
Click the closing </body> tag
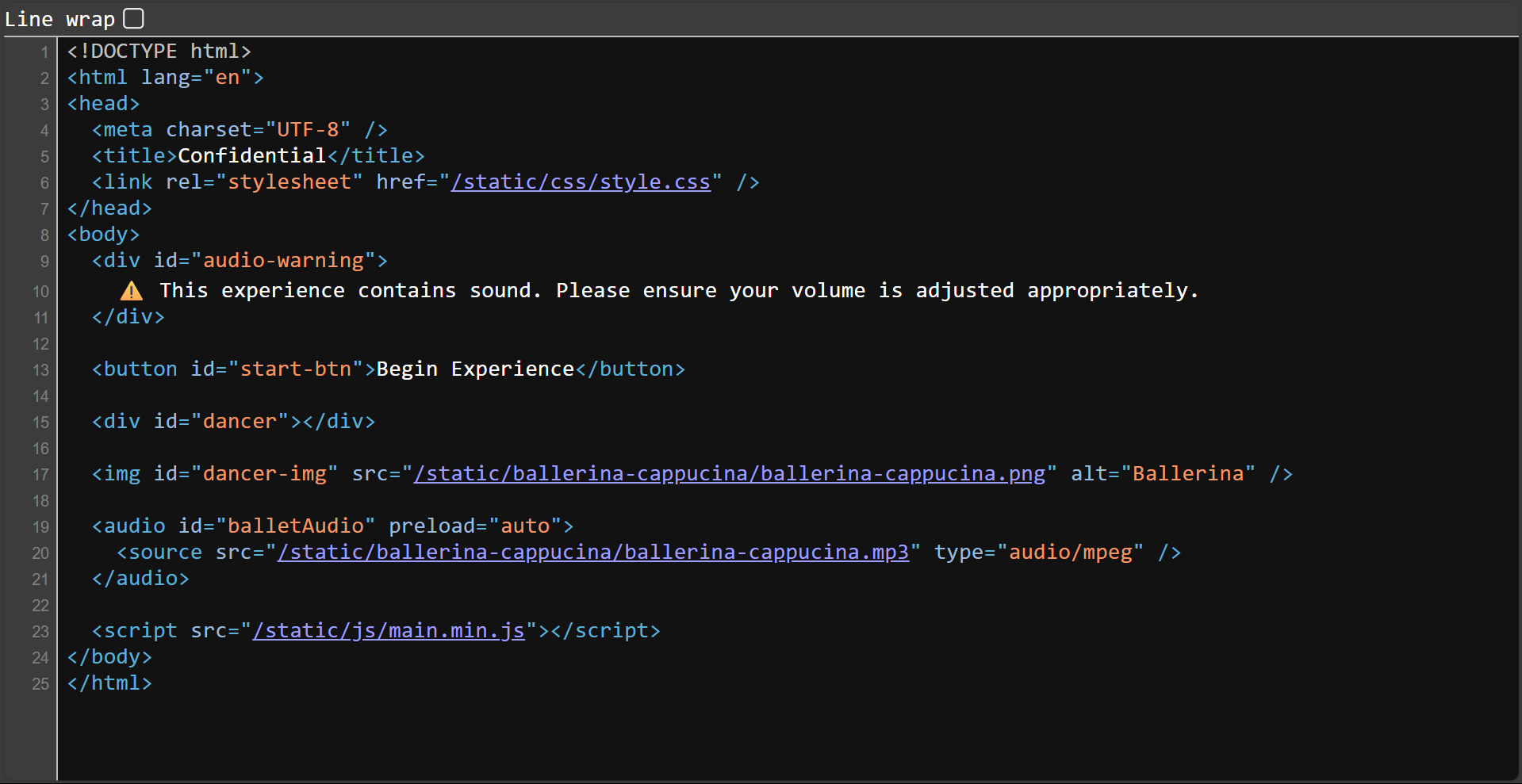pyautogui.click(x=109, y=657)
